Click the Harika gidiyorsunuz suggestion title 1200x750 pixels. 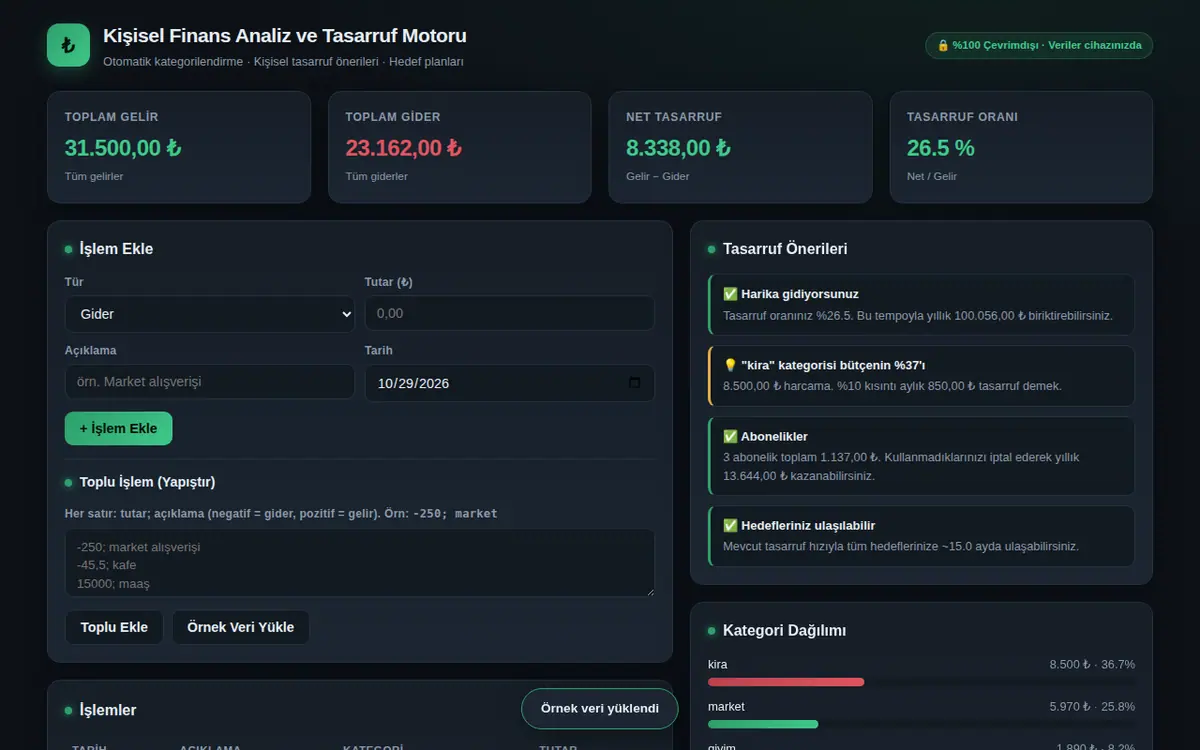pyautogui.click(x=791, y=294)
